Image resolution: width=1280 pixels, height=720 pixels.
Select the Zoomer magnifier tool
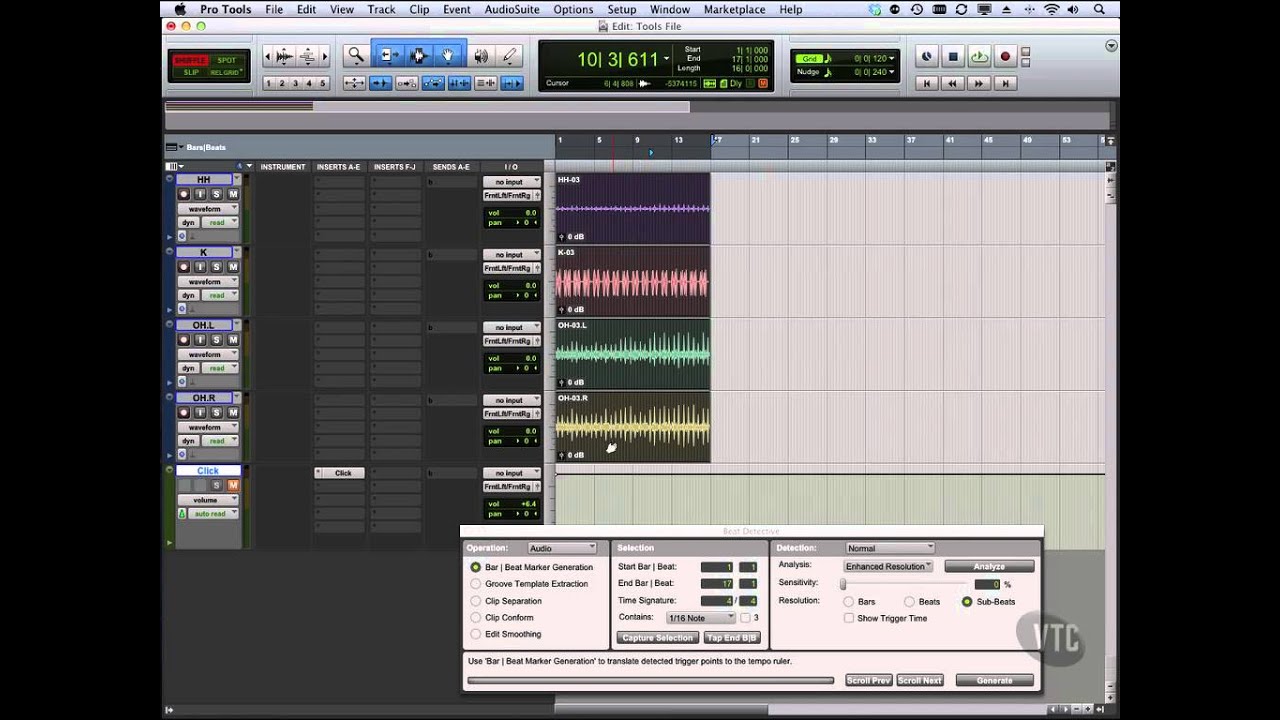(355, 57)
